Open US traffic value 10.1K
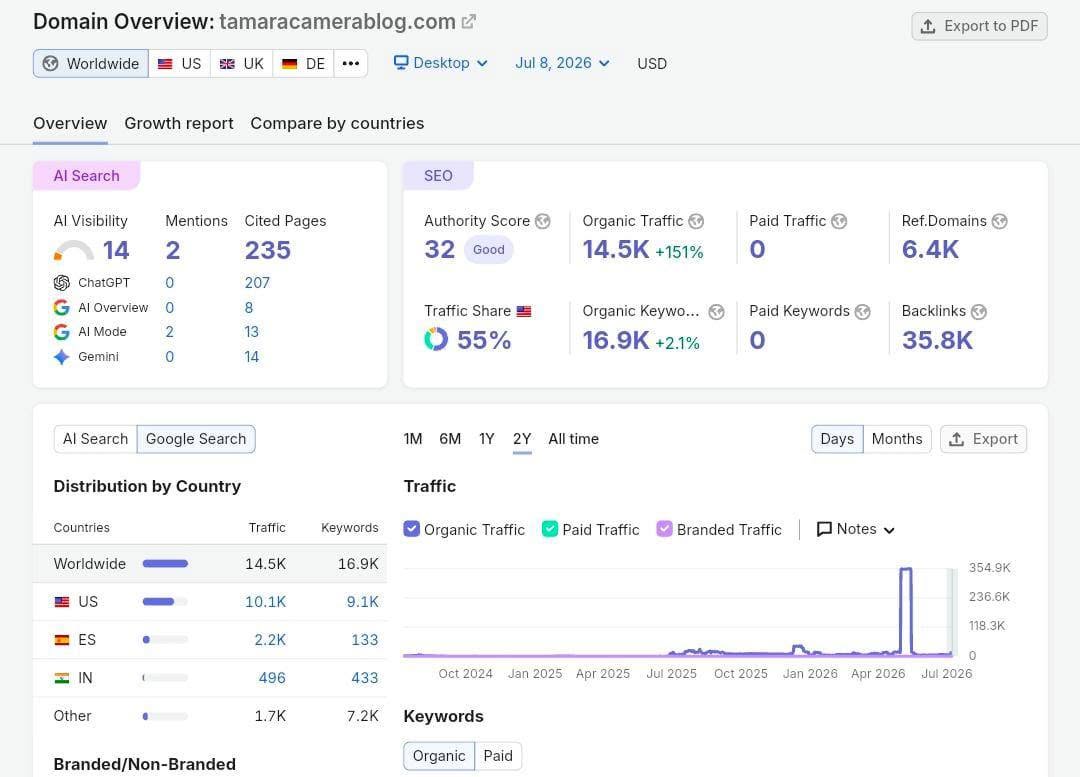 point(265,602)
